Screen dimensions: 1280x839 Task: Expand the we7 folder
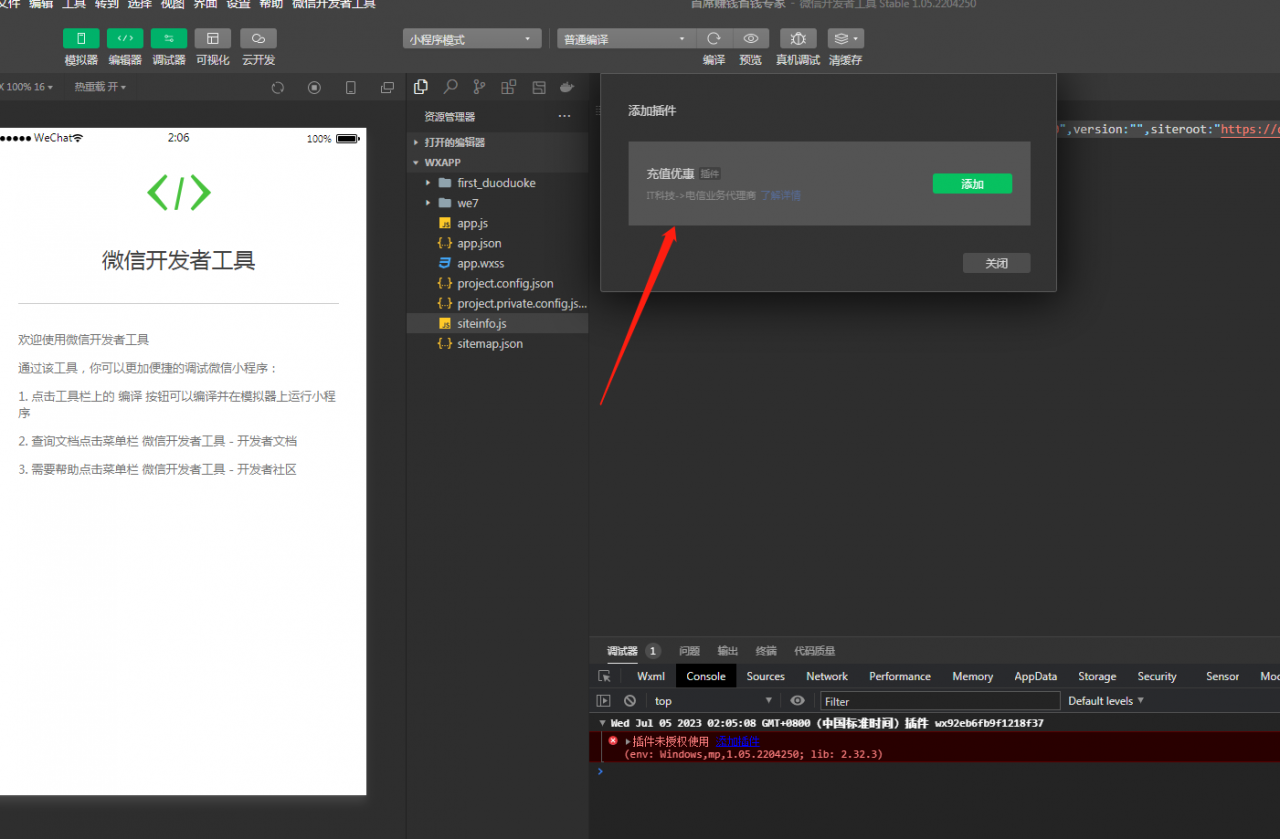(x=497, y=203)
